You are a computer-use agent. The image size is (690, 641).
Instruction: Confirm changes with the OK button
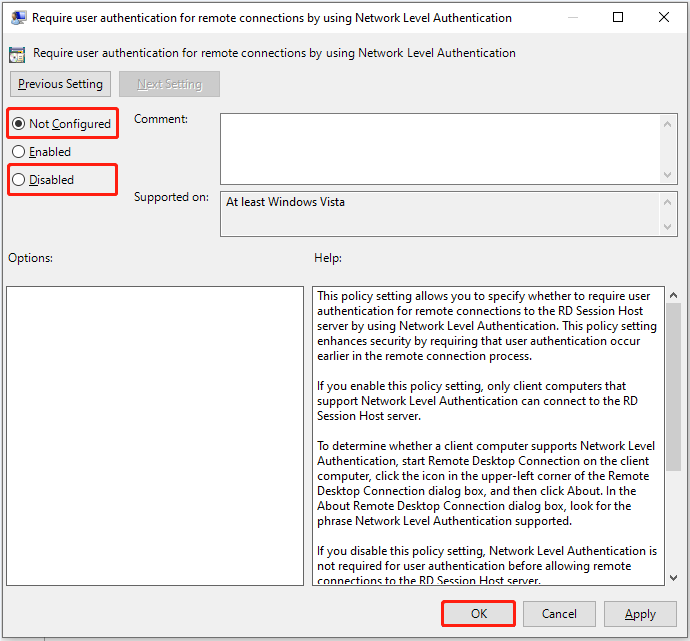(478, 613)
